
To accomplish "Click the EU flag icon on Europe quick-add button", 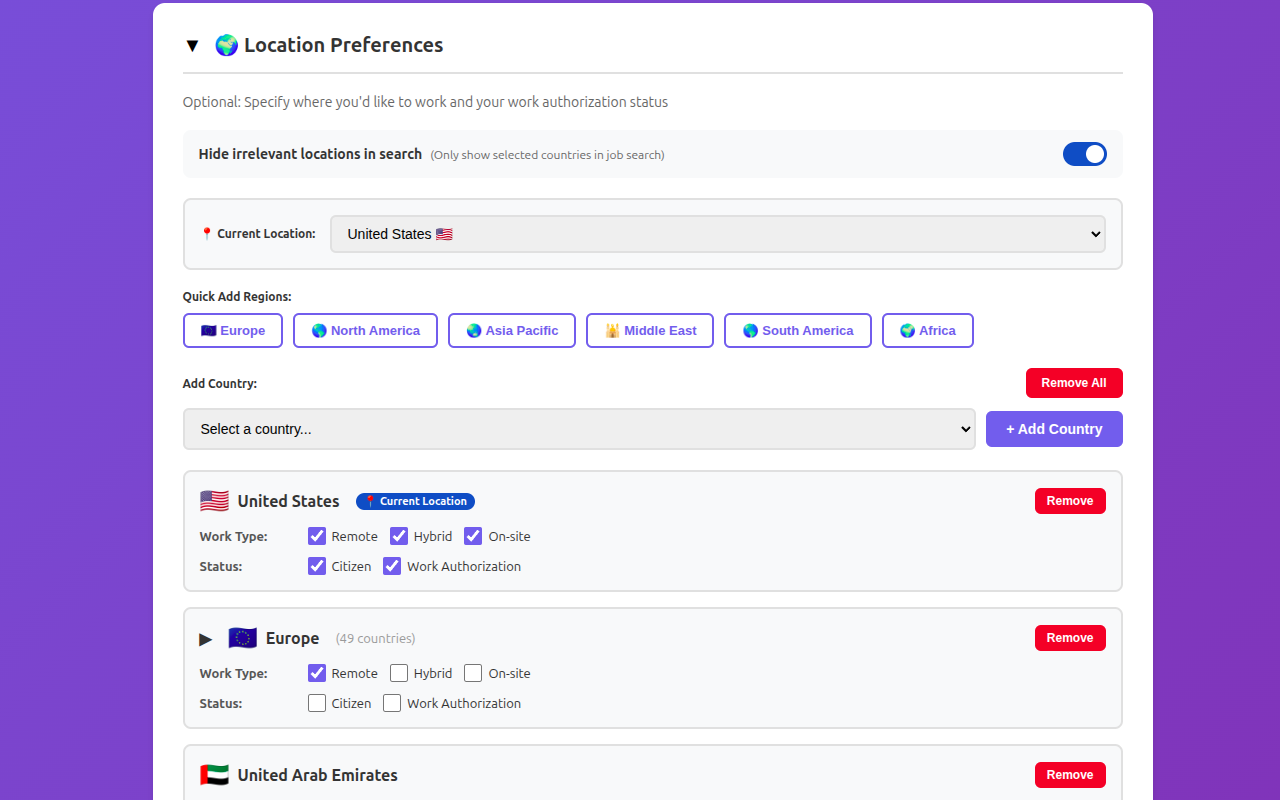I will click(x=208, y=330).
